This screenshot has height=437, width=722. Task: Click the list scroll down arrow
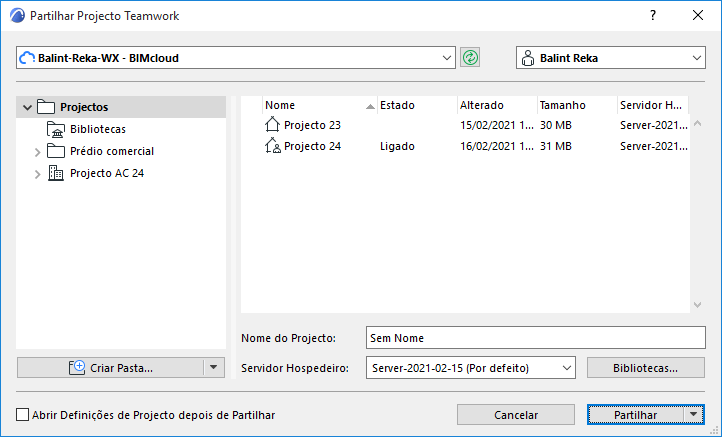(x=697, y=305)
